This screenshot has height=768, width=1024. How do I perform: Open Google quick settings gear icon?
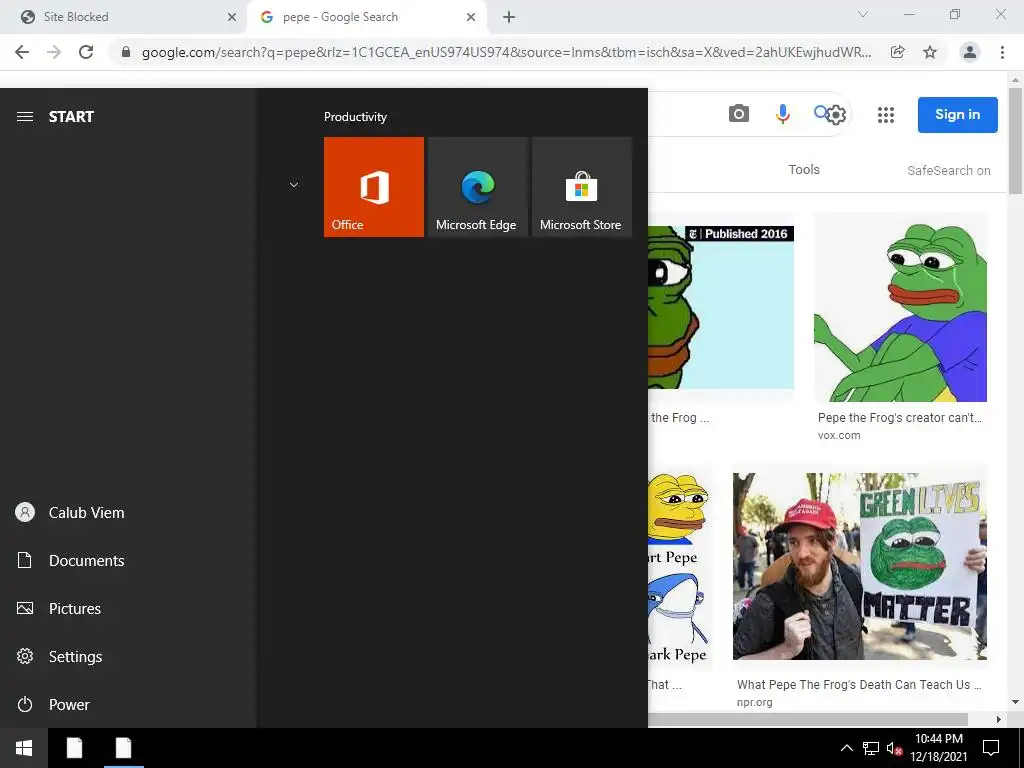837,115
